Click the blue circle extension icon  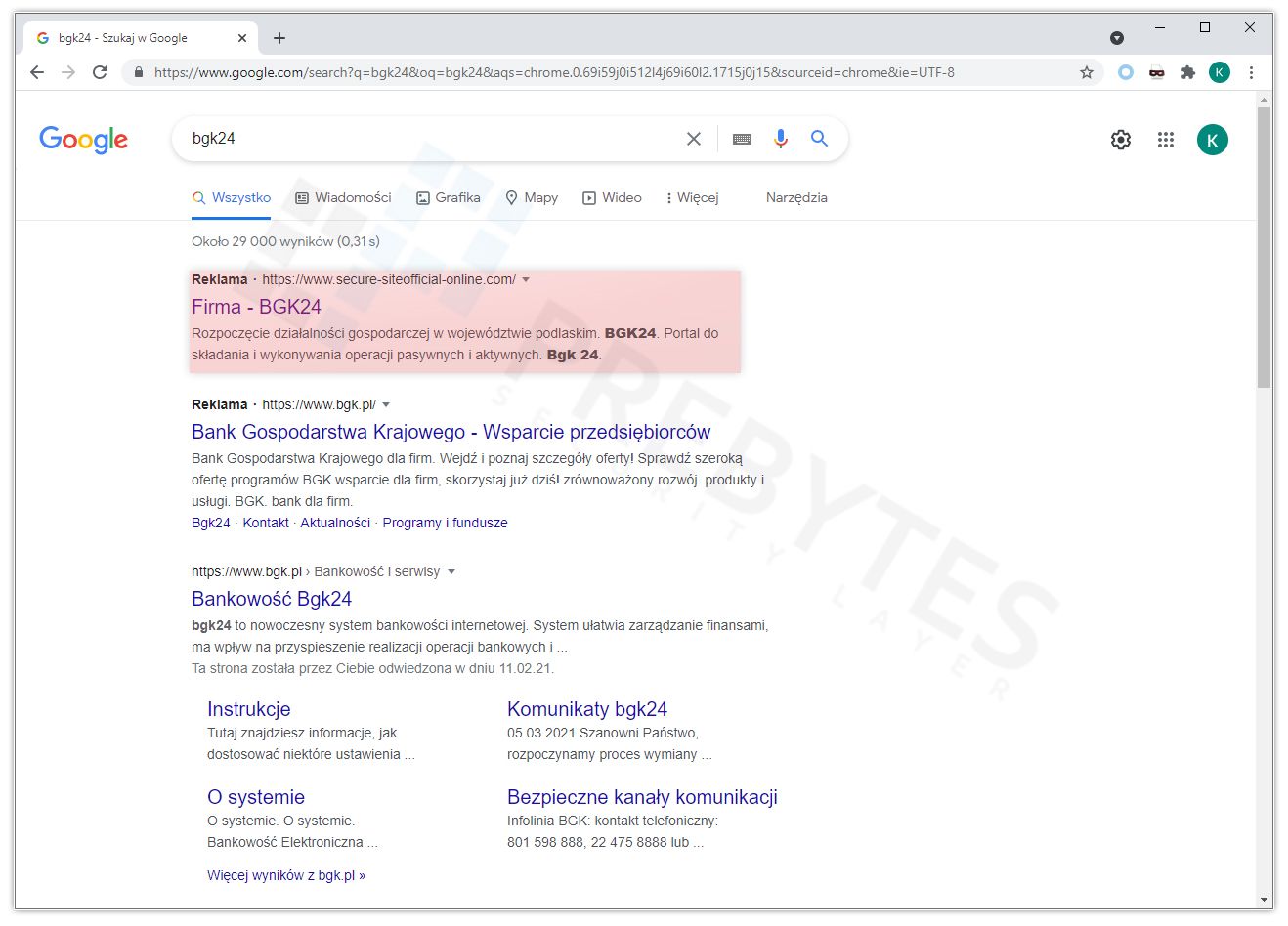[1126, 72]
